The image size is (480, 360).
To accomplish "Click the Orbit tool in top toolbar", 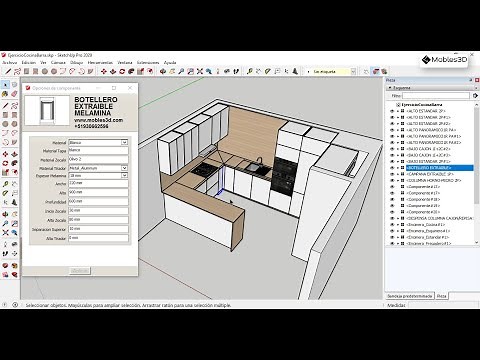I will pyautogui.click(x=163, y=71).
